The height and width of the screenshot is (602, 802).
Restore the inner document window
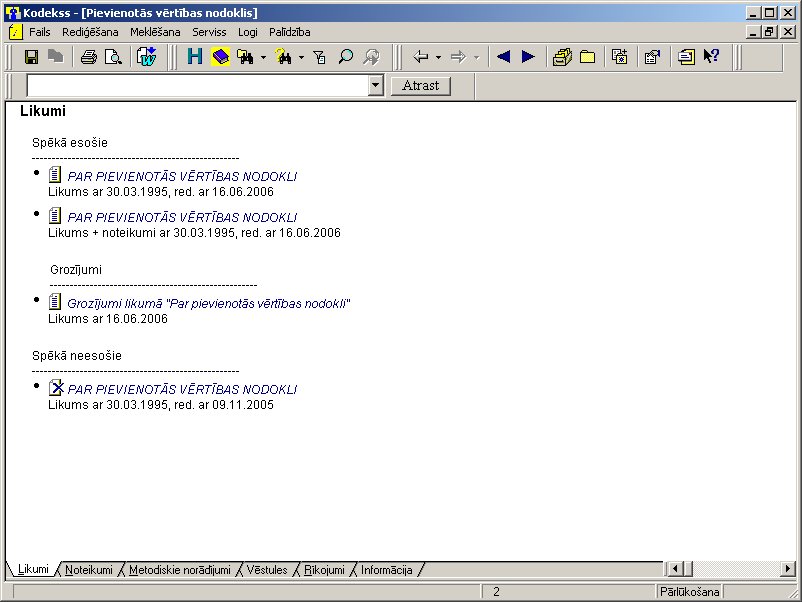tap(769, 32)
